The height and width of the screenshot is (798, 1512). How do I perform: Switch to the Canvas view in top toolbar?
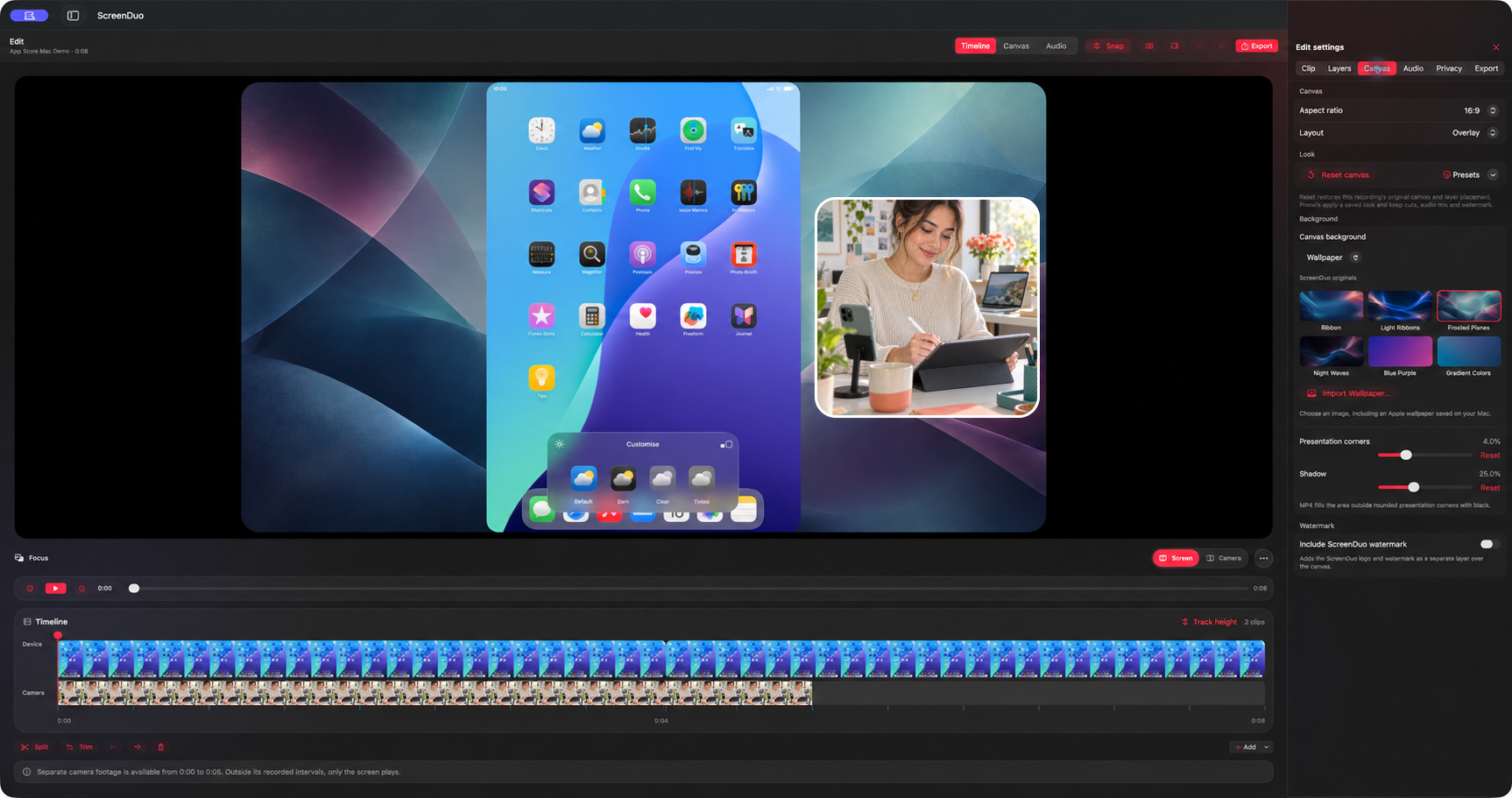point(1016,46)
